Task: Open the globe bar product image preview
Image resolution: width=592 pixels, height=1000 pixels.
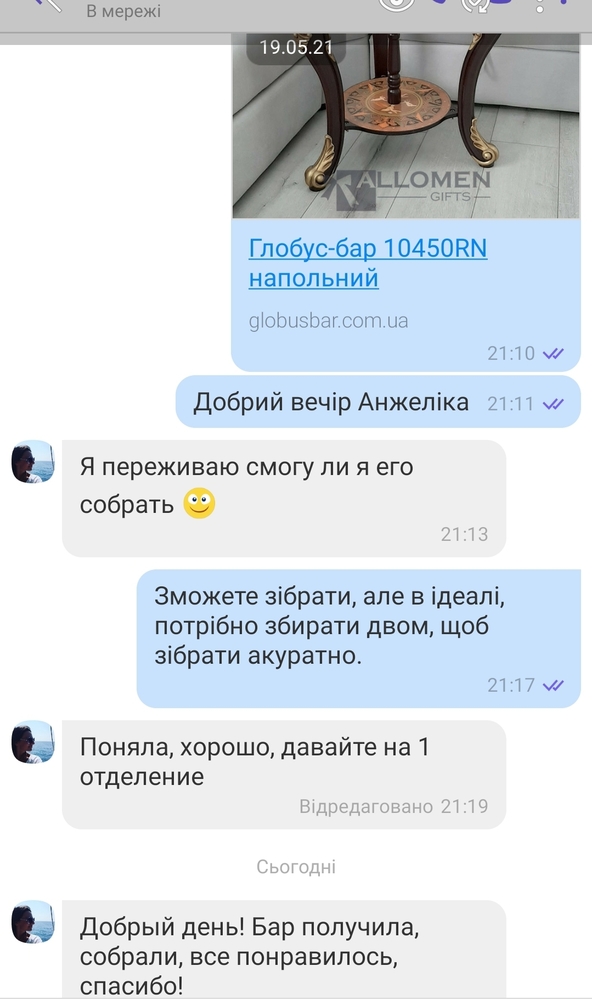Action: click(x=406, y=126)
